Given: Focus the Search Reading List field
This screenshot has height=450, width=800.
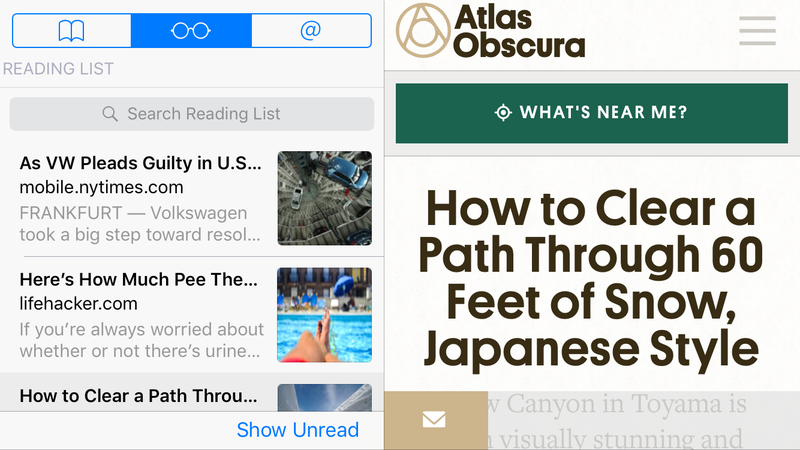Looking at the screenshot, I should click(192, 114).
